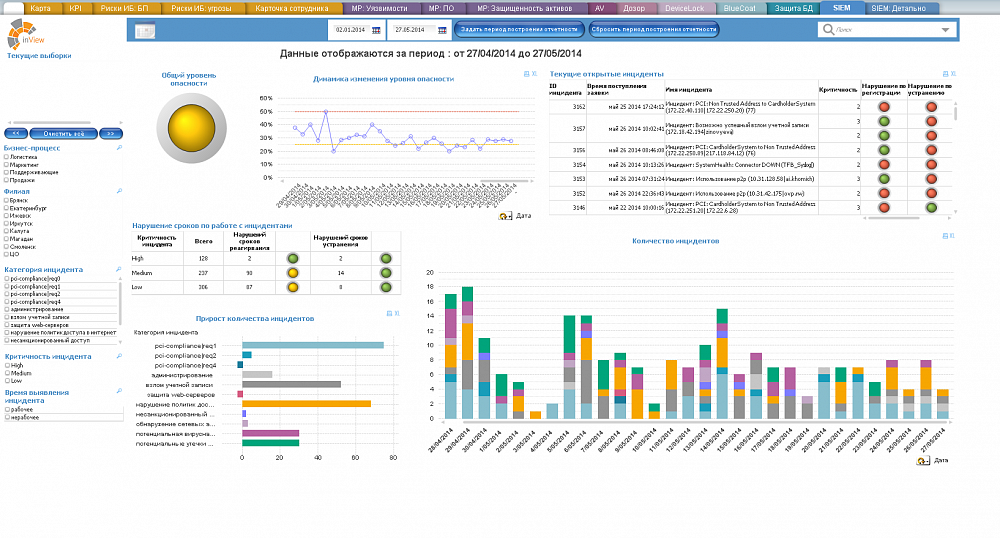Tick the High criticality checkbox
The width and height of the screenshot is (1000, 538).
point(6,365)
